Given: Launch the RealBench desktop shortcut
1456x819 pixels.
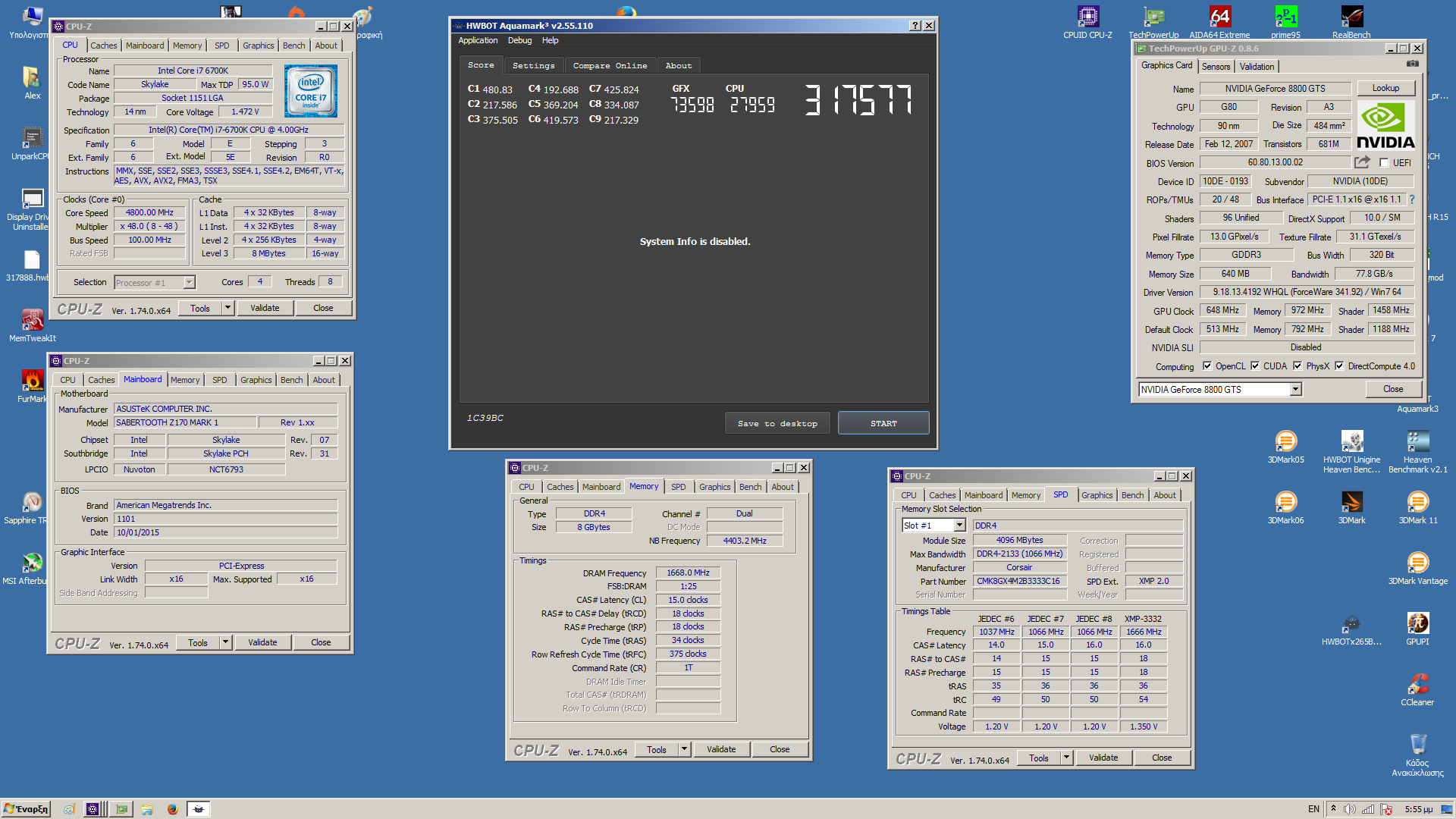Looking at the screenshot, I should [1351, 22].
